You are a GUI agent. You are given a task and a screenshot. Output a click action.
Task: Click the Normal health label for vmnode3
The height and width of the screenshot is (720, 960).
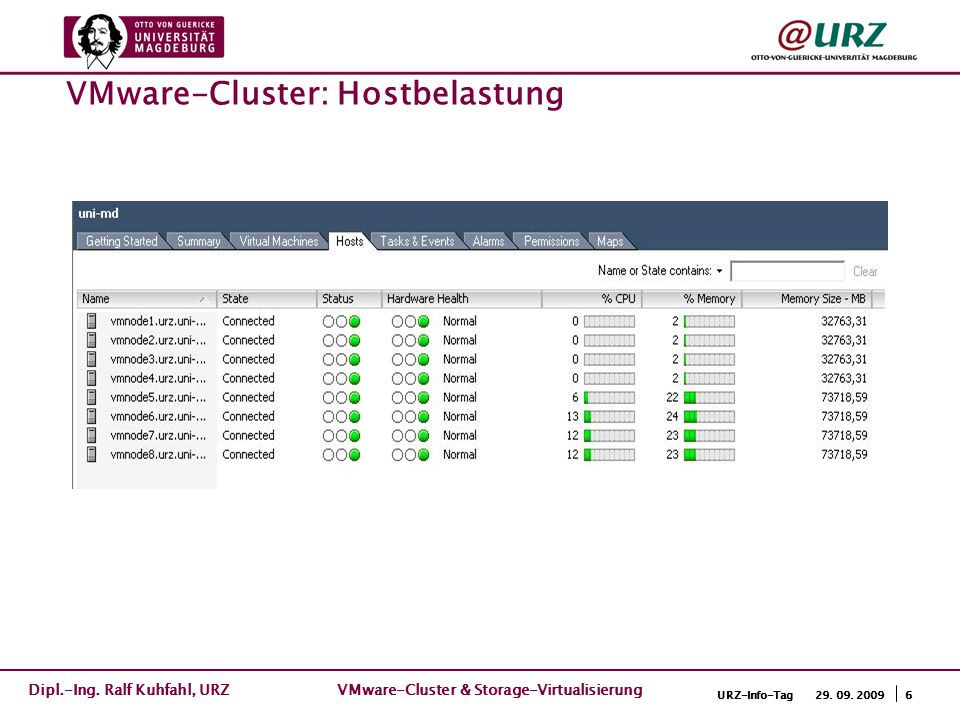click(460, 359)
